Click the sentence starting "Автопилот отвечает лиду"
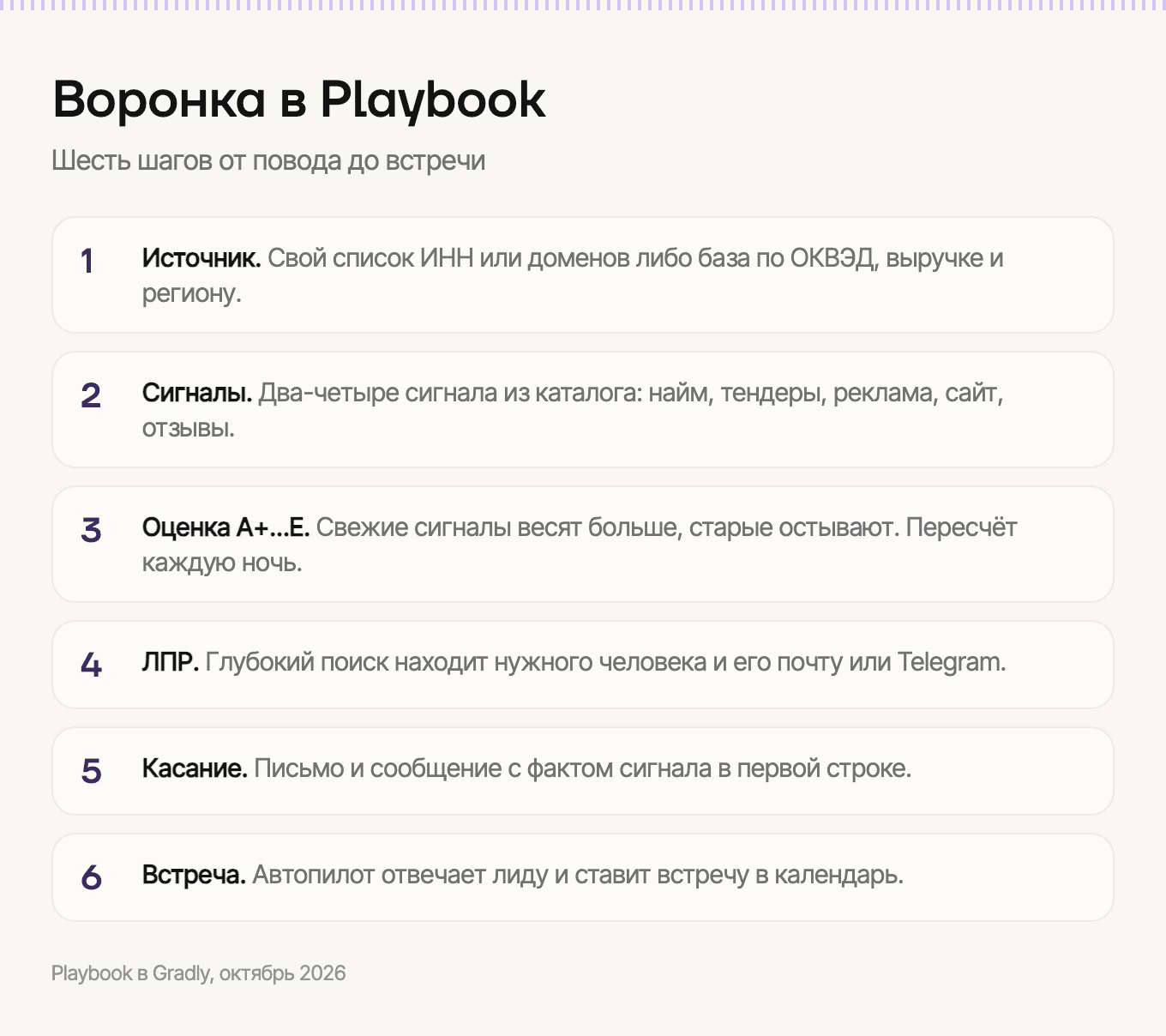 [578, 875]
